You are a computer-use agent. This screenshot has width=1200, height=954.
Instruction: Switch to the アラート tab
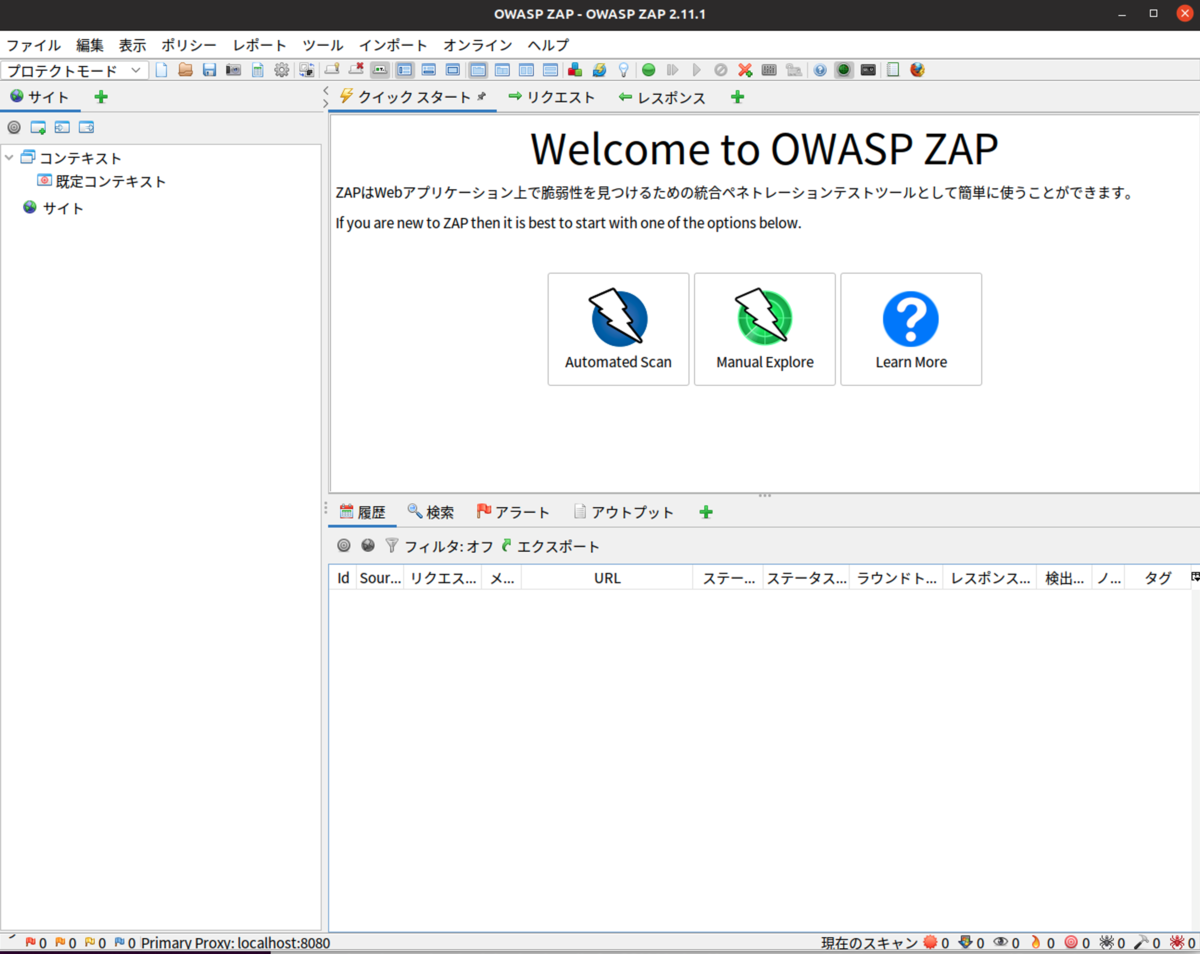pyautogui.click(x=513, y=512)
